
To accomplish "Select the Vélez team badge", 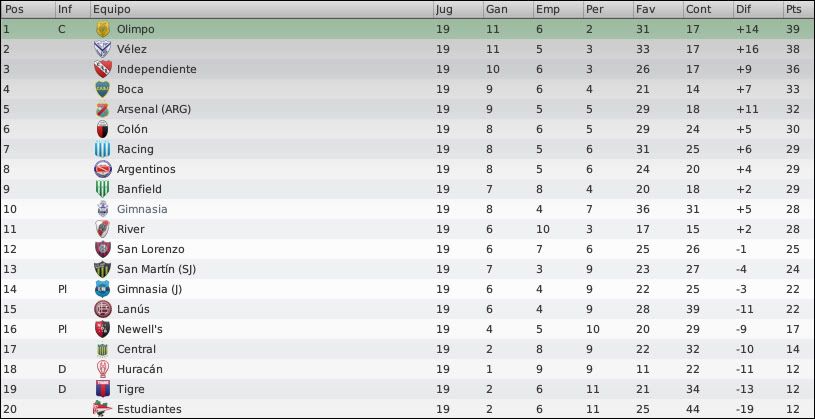I will tap(102, 49).
